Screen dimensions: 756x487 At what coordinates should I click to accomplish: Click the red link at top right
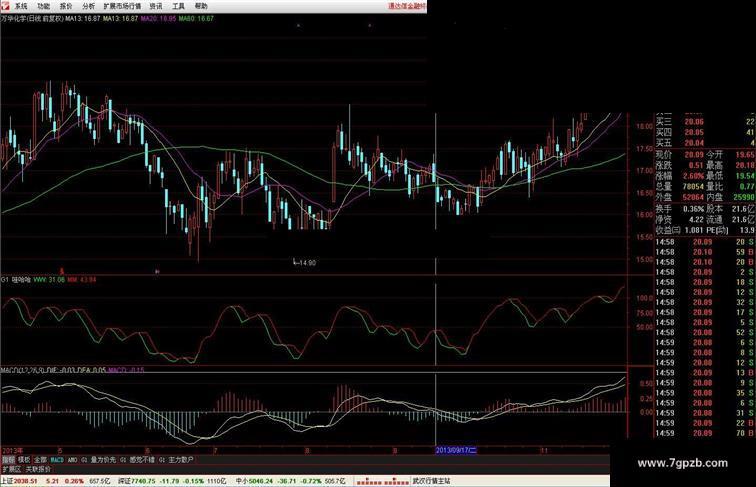(407, 6)
